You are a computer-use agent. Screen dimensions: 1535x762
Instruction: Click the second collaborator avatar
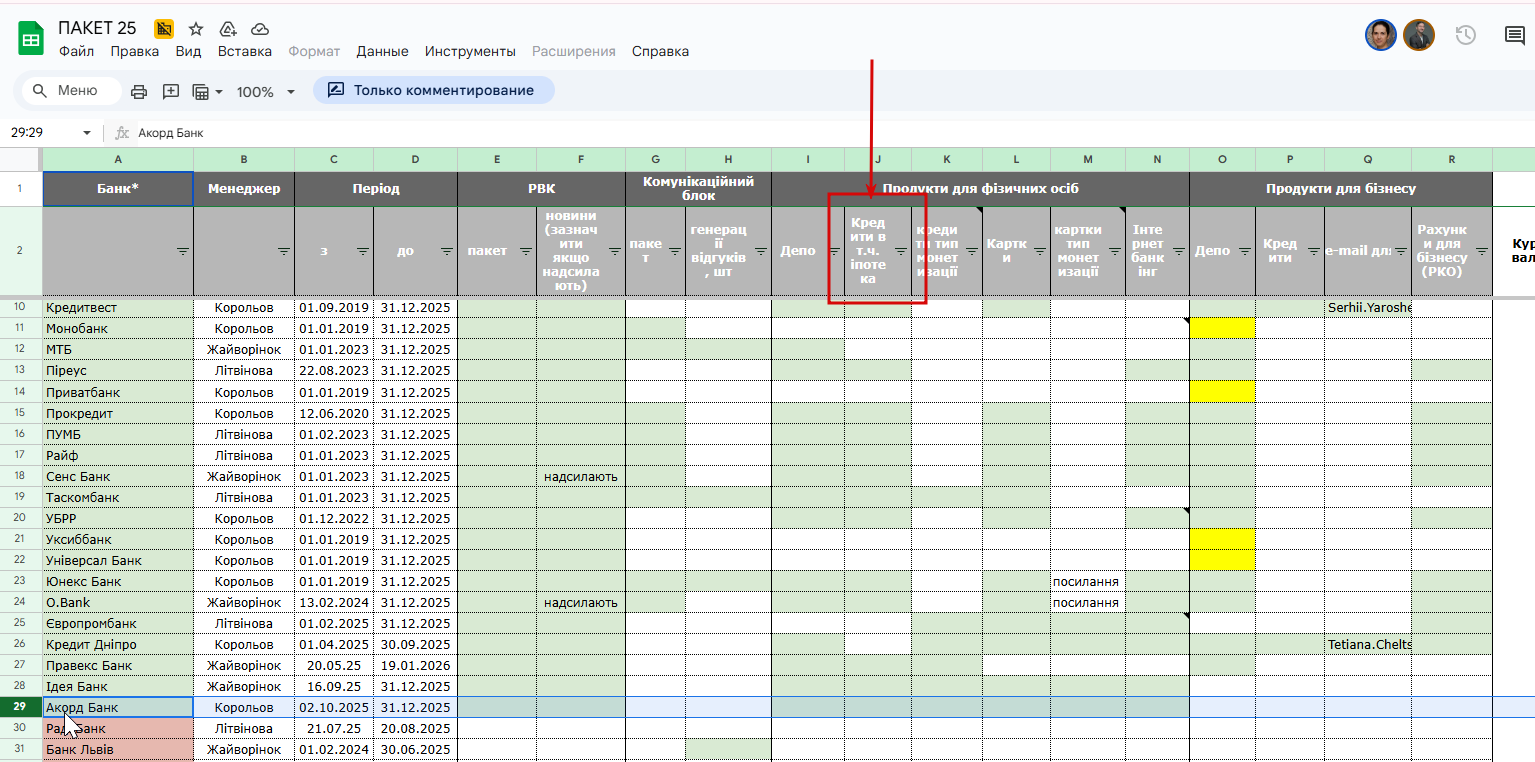[x=1419, y=36]
